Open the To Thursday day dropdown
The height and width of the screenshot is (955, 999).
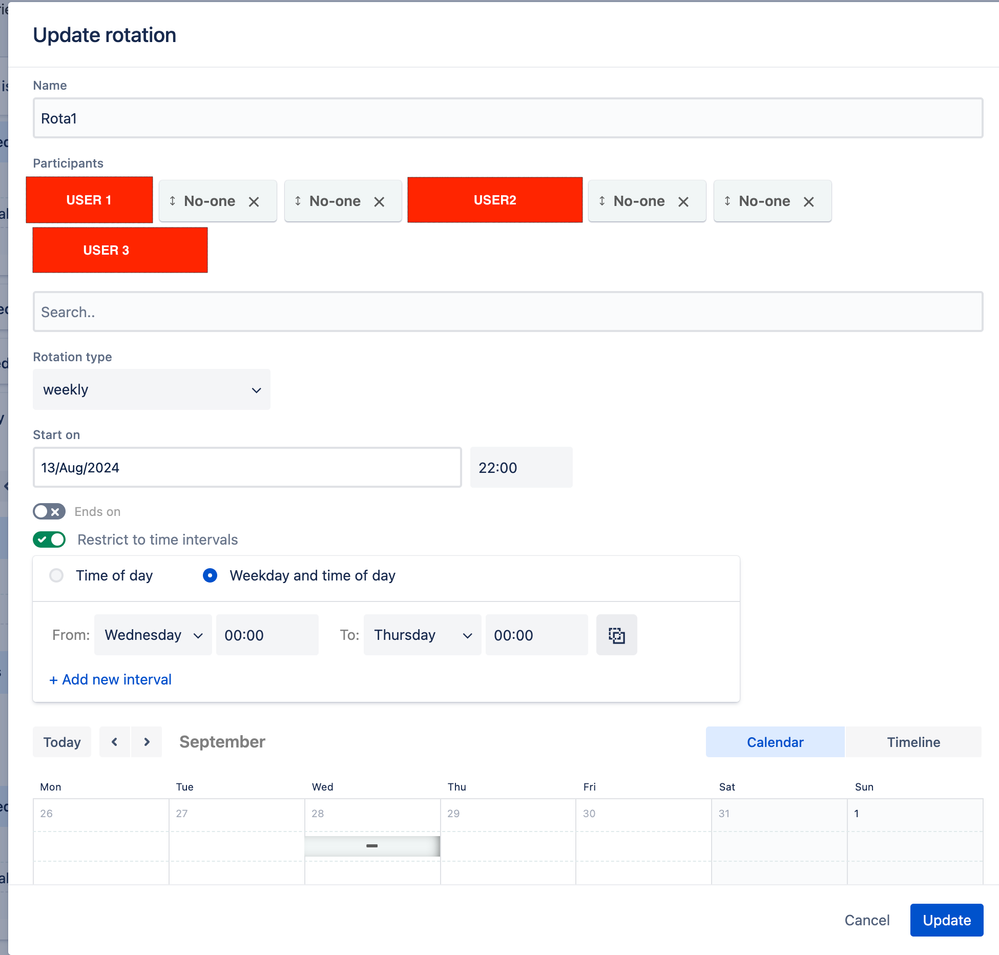click(x=422, y=635)
